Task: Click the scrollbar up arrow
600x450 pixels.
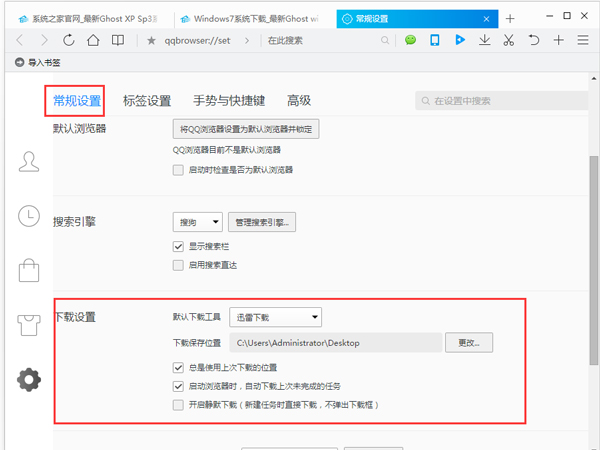Action: click(x=593, y=78)
